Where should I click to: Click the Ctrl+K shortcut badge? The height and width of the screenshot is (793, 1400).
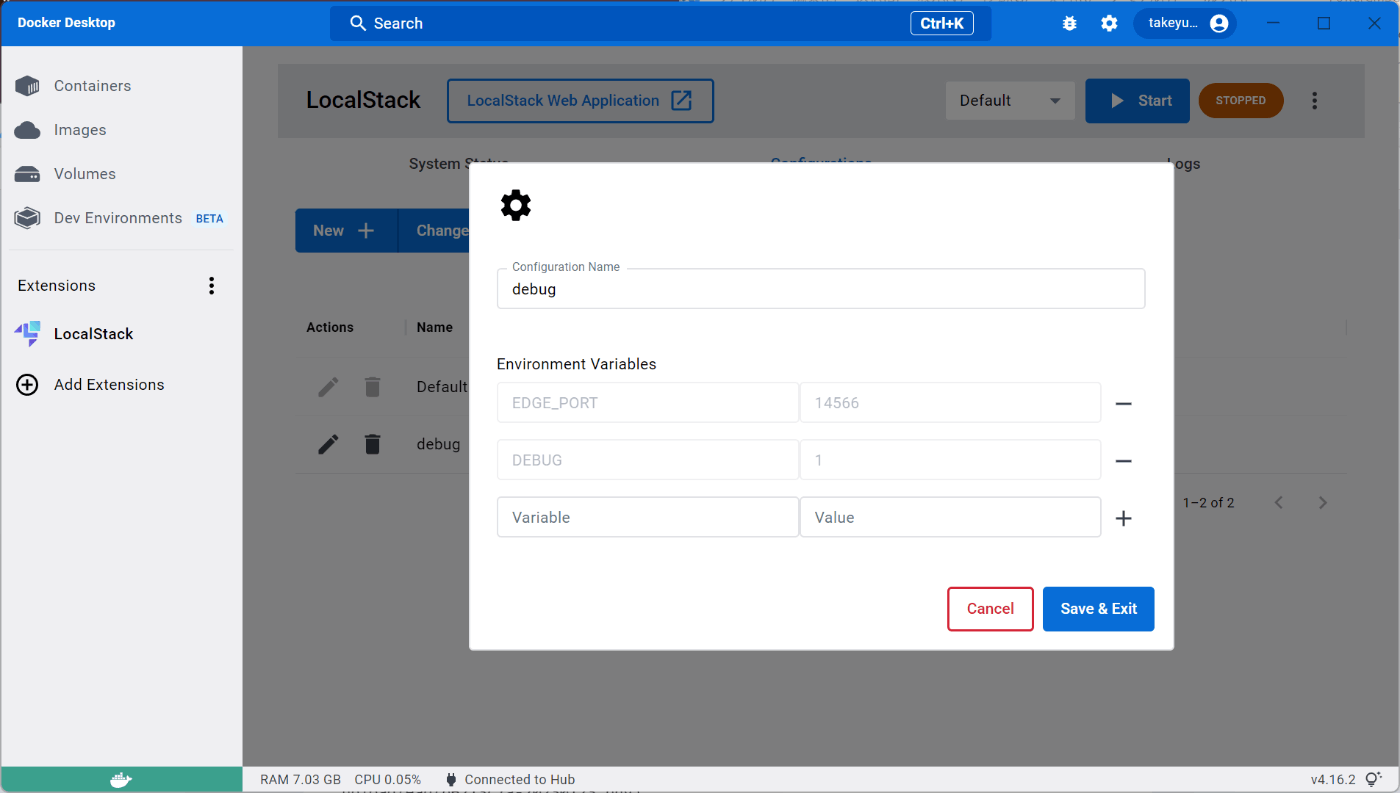click(x=942, y=23)
